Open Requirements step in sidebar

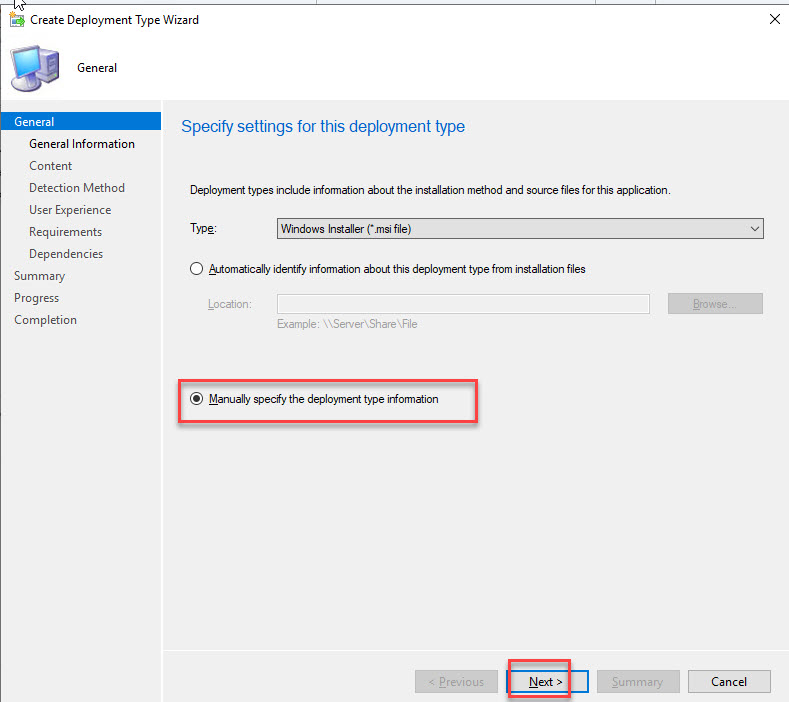point(66,232)
